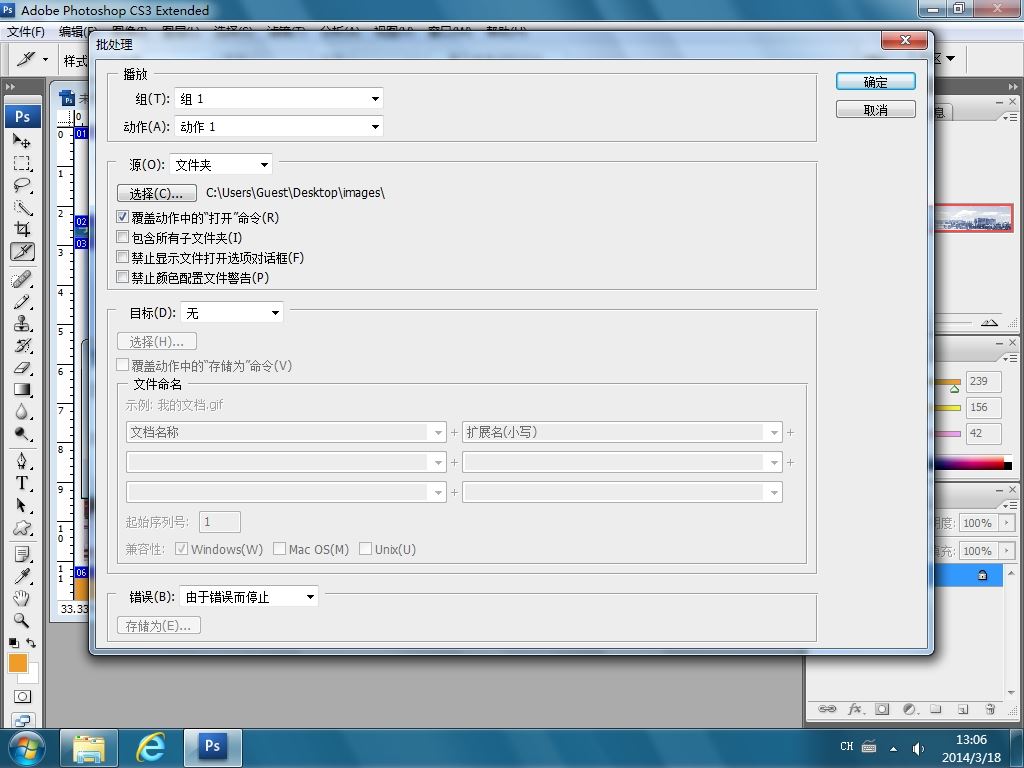Screen dimensions: 1024x768
Task: Select the Crop tool
Action: [22, 229]
